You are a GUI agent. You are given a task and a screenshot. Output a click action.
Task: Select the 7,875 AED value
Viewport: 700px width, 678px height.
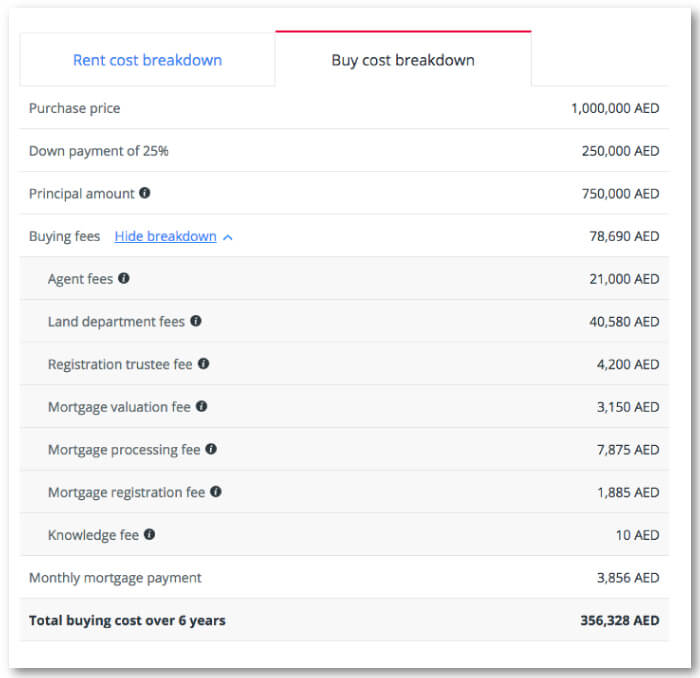click(628, 449)
